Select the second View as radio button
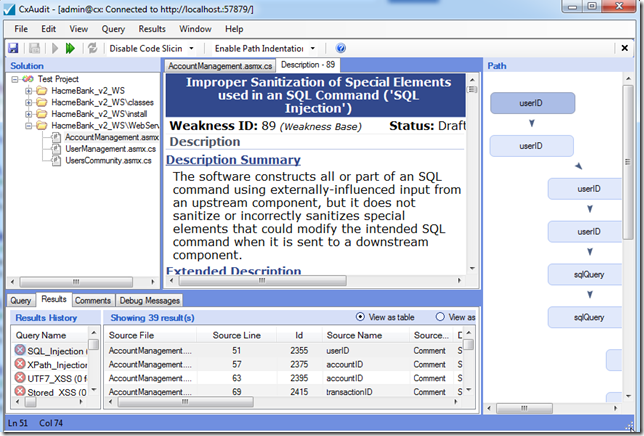644x436 pixels. (440, 317)
